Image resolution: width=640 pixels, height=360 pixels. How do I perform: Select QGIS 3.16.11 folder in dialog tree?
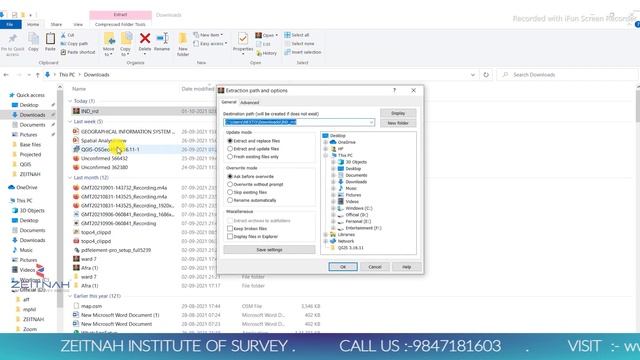[351, 248]
